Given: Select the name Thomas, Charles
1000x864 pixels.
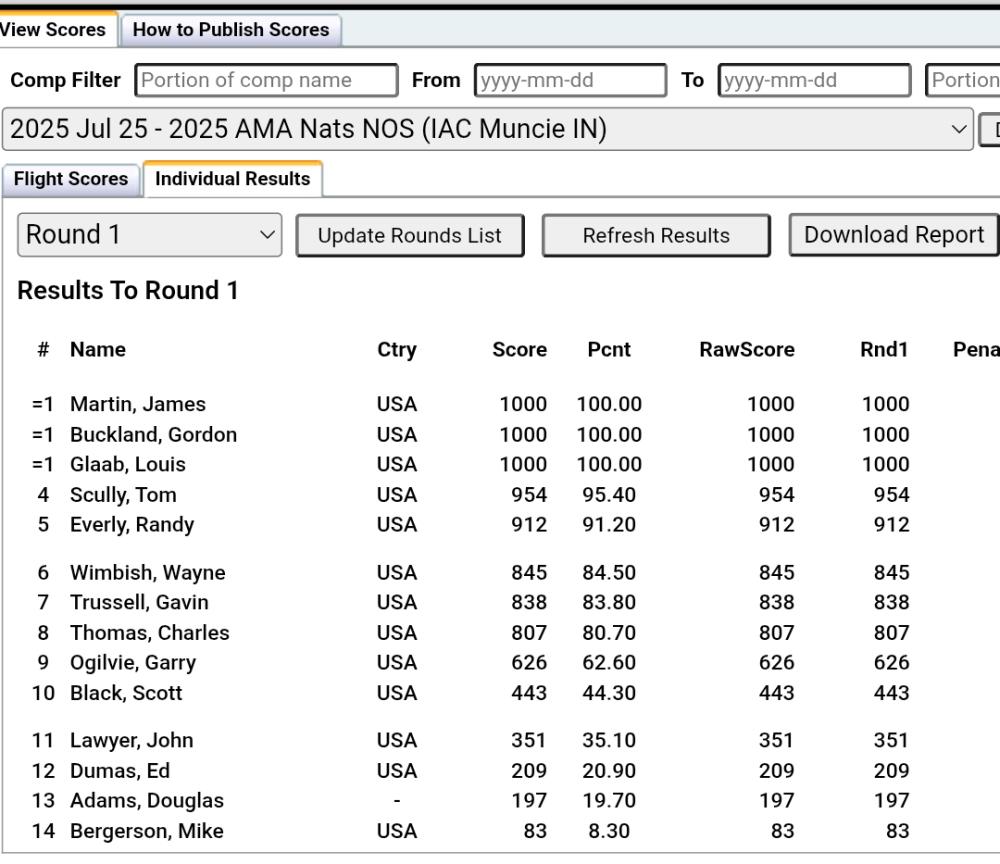Looking at the screenshot, I should tap(149, 633).
